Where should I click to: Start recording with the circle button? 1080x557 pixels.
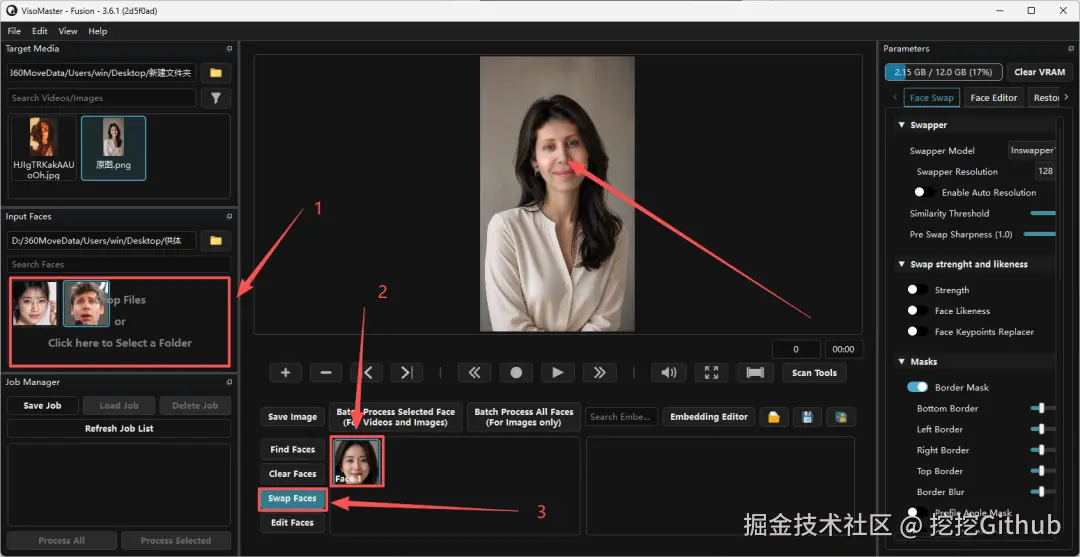point(516,372)
